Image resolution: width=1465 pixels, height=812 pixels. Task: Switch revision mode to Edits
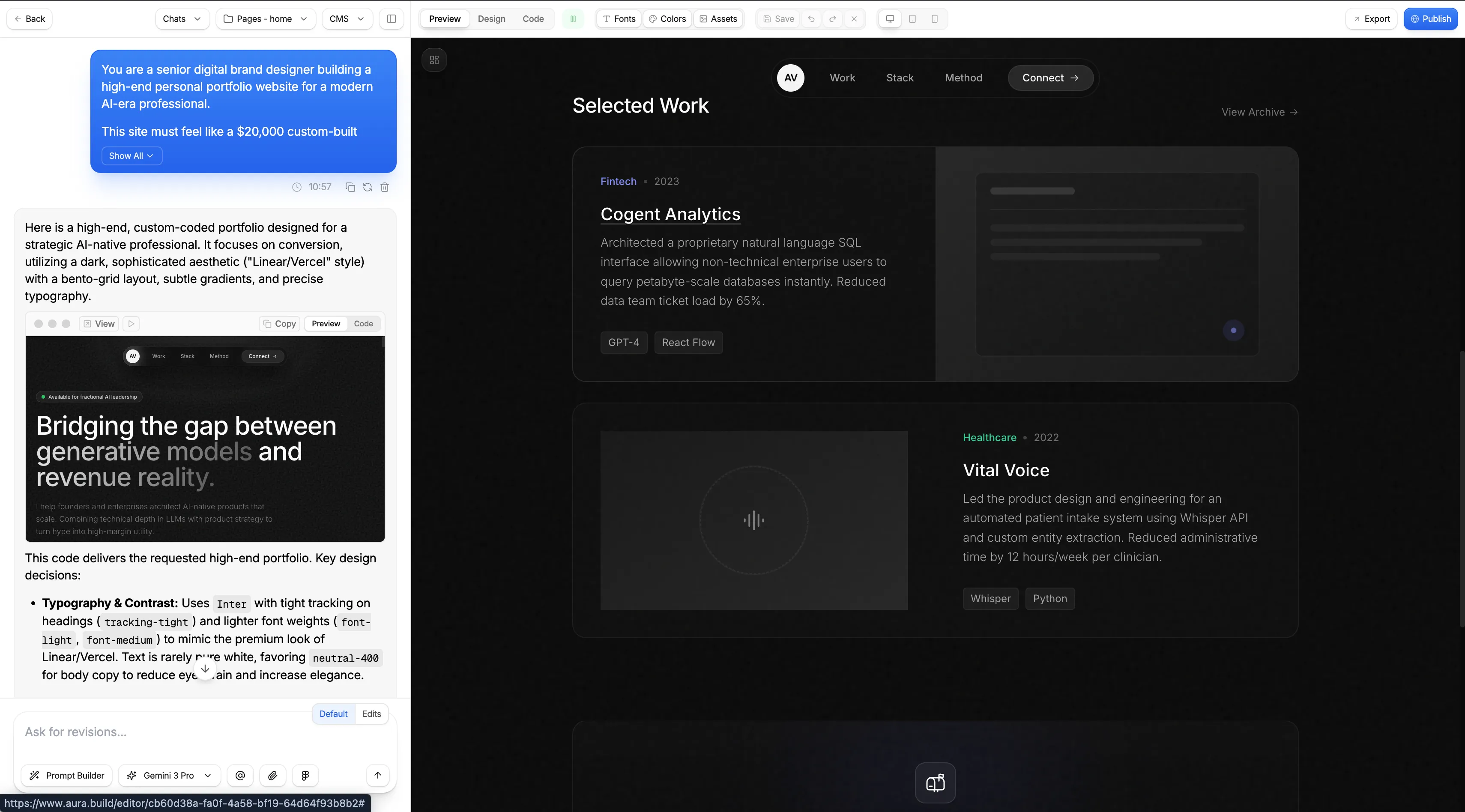point(371,713)
